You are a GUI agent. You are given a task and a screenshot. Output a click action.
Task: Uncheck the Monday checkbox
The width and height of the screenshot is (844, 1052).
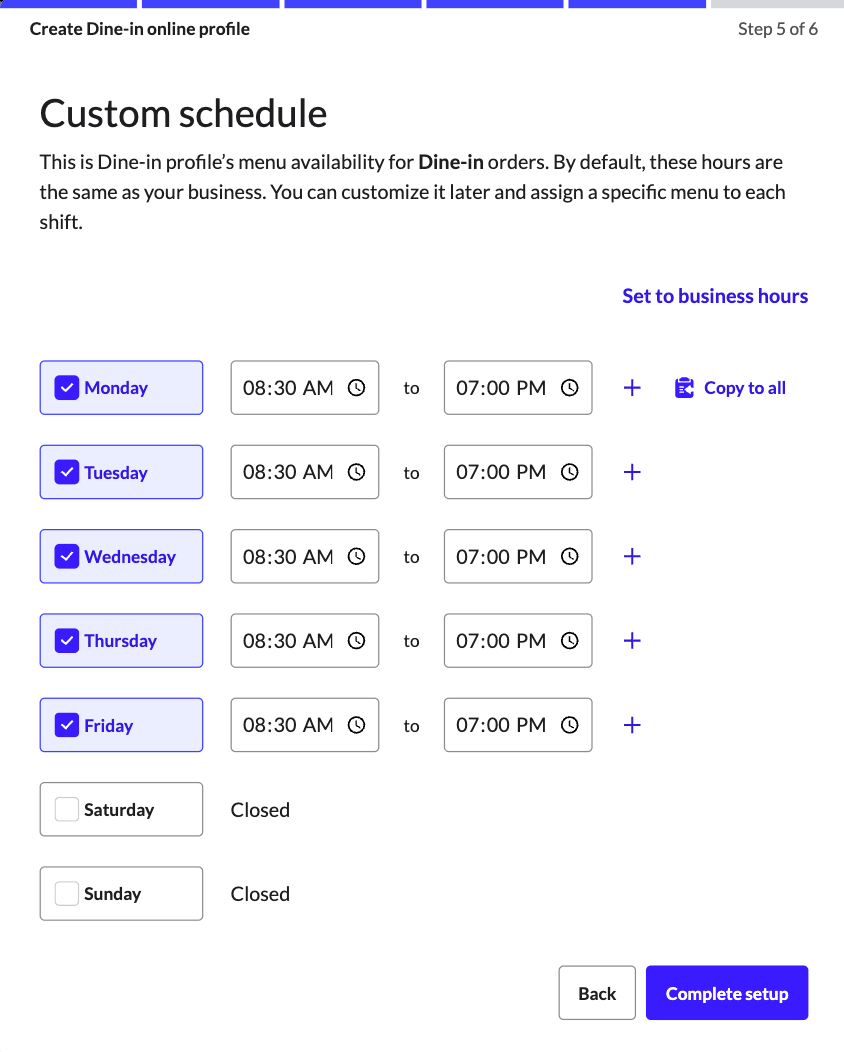pyautogui.click(x=67, y=387)
